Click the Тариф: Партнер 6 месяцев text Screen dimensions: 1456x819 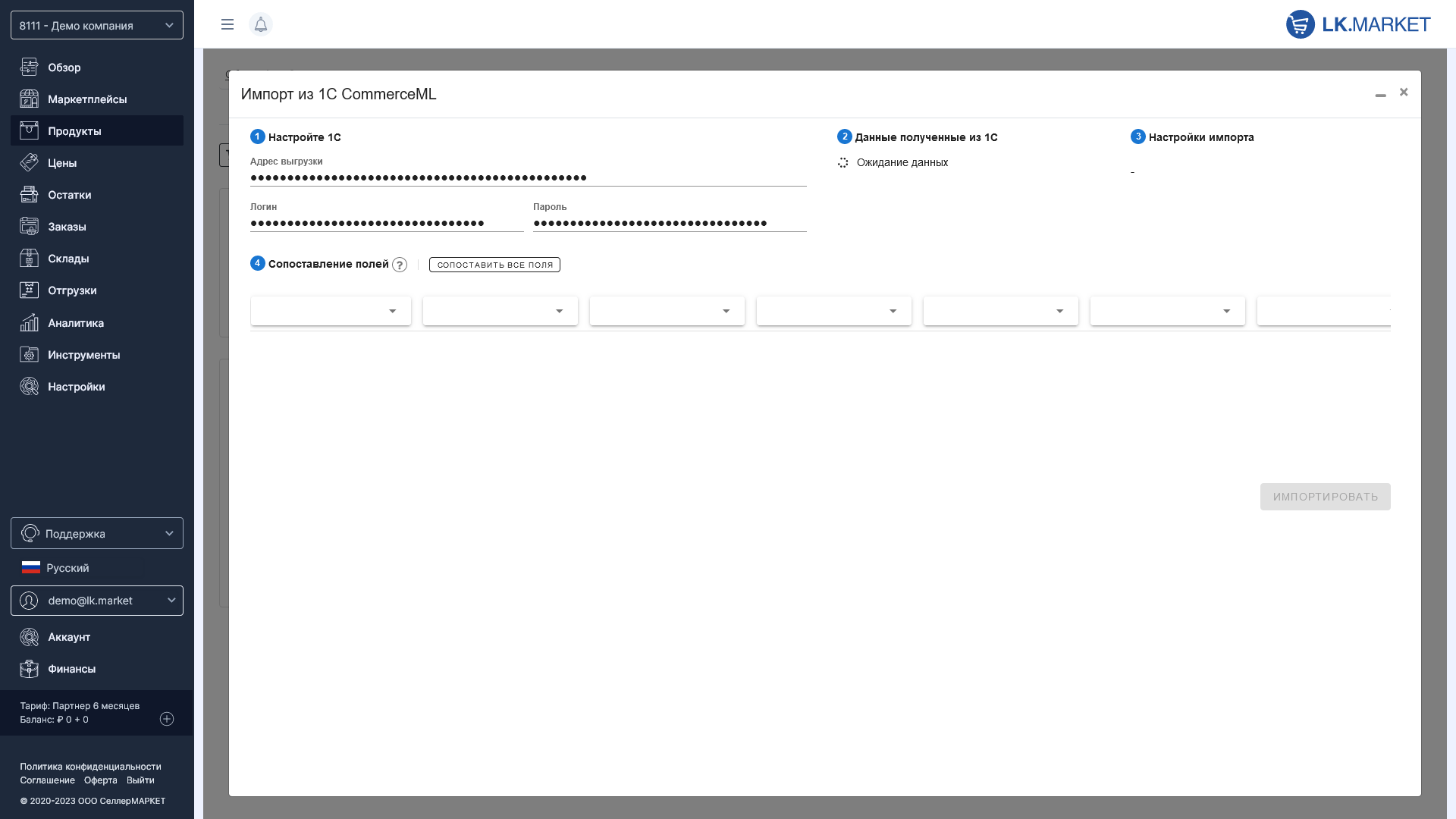[80, 706]
